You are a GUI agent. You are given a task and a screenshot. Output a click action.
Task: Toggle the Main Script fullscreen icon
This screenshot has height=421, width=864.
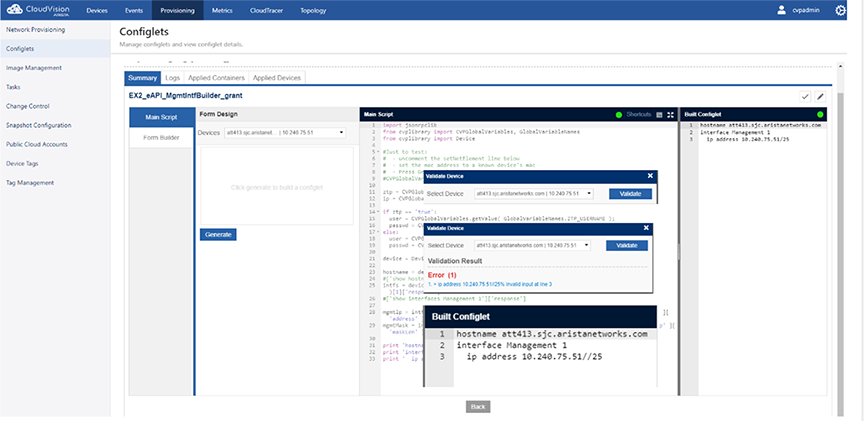point(671,115)
